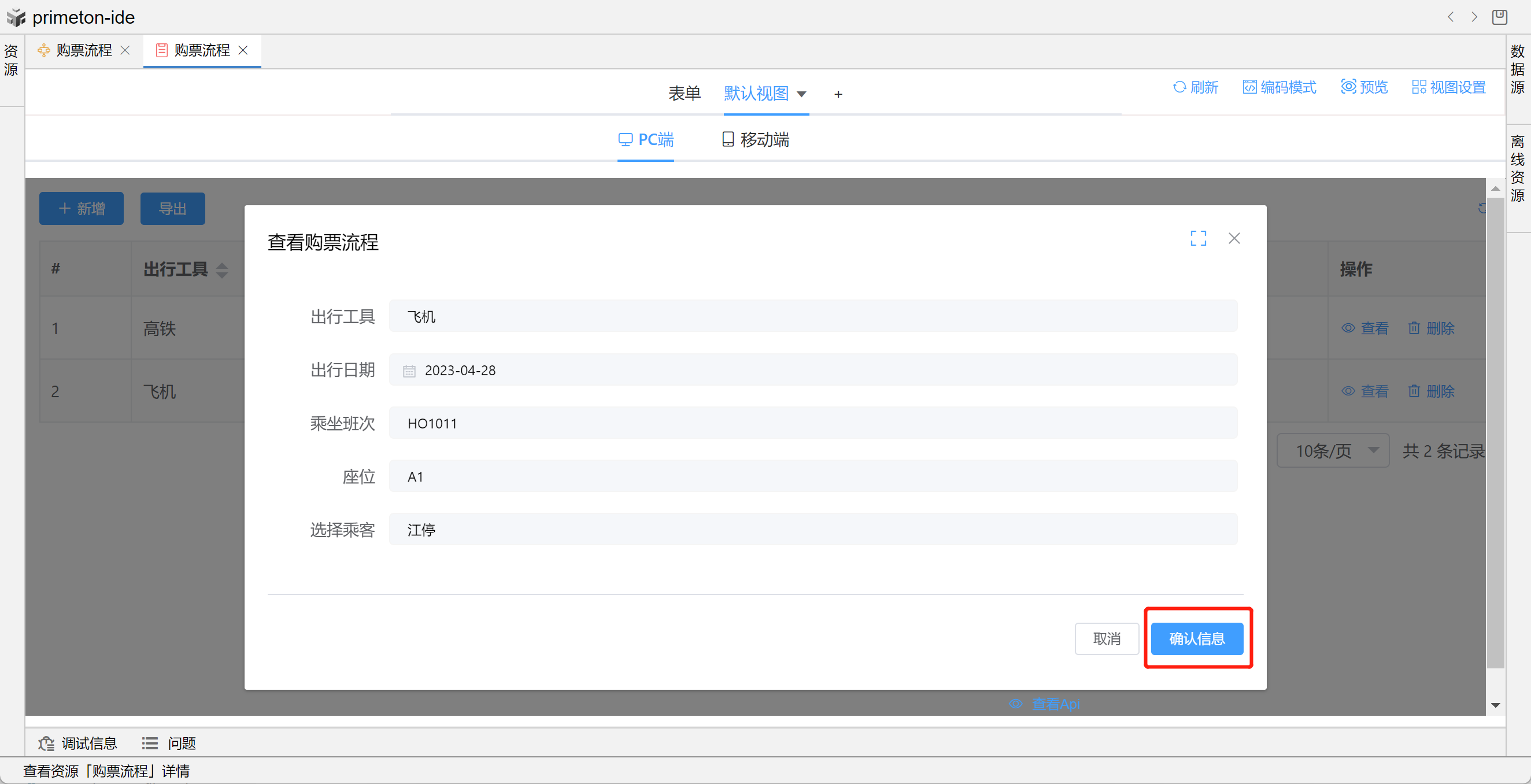Switch to the PC端 view
The image size is (1531, 784).
point(645,140)
